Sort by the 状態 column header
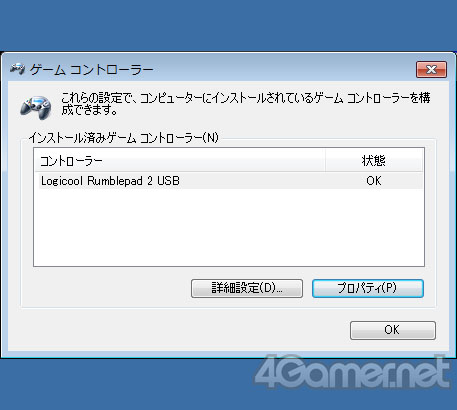457x410 pixels. coord(374,161)
